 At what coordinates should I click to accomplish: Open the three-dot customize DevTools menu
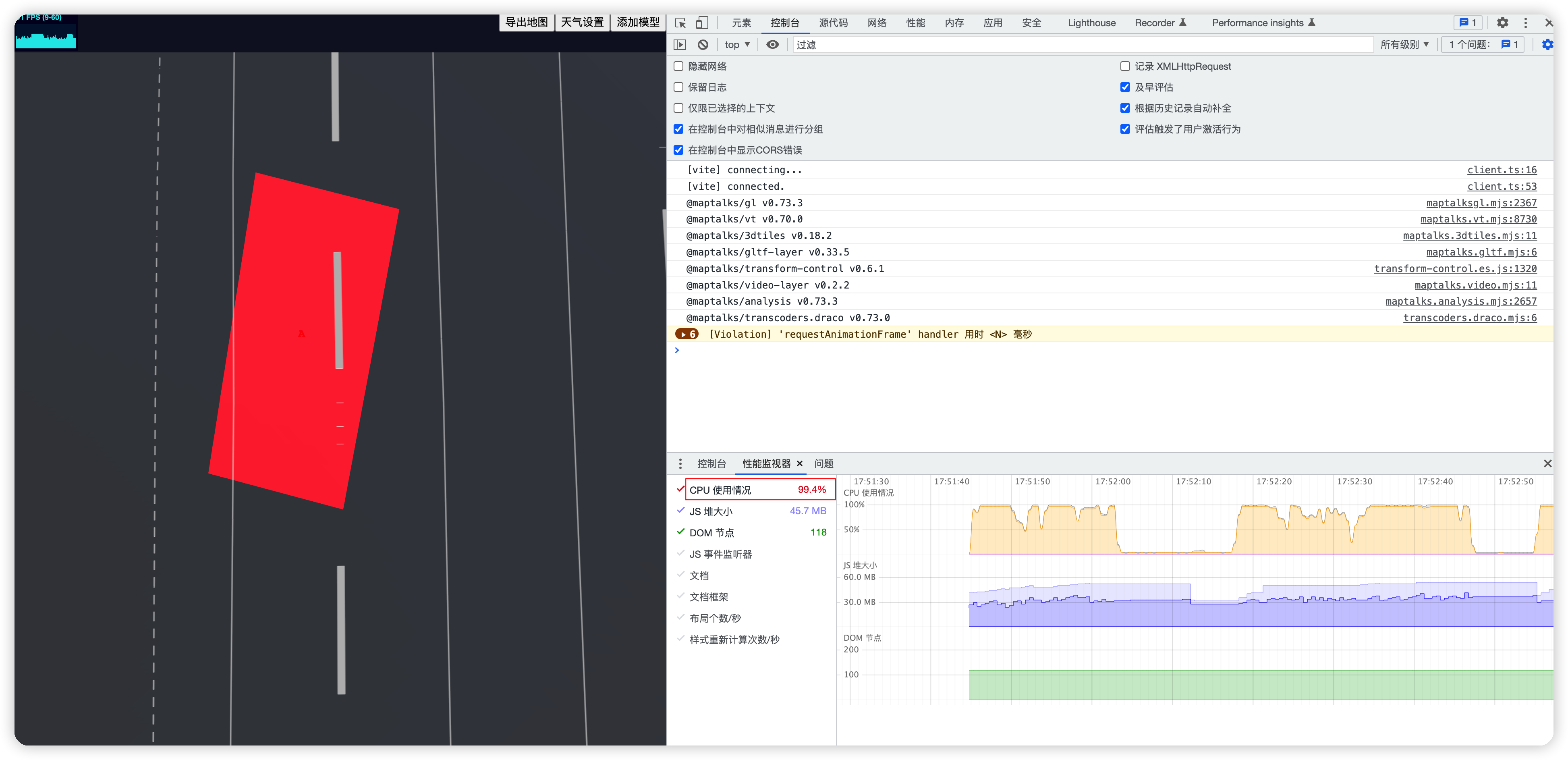coord(1525,23)
